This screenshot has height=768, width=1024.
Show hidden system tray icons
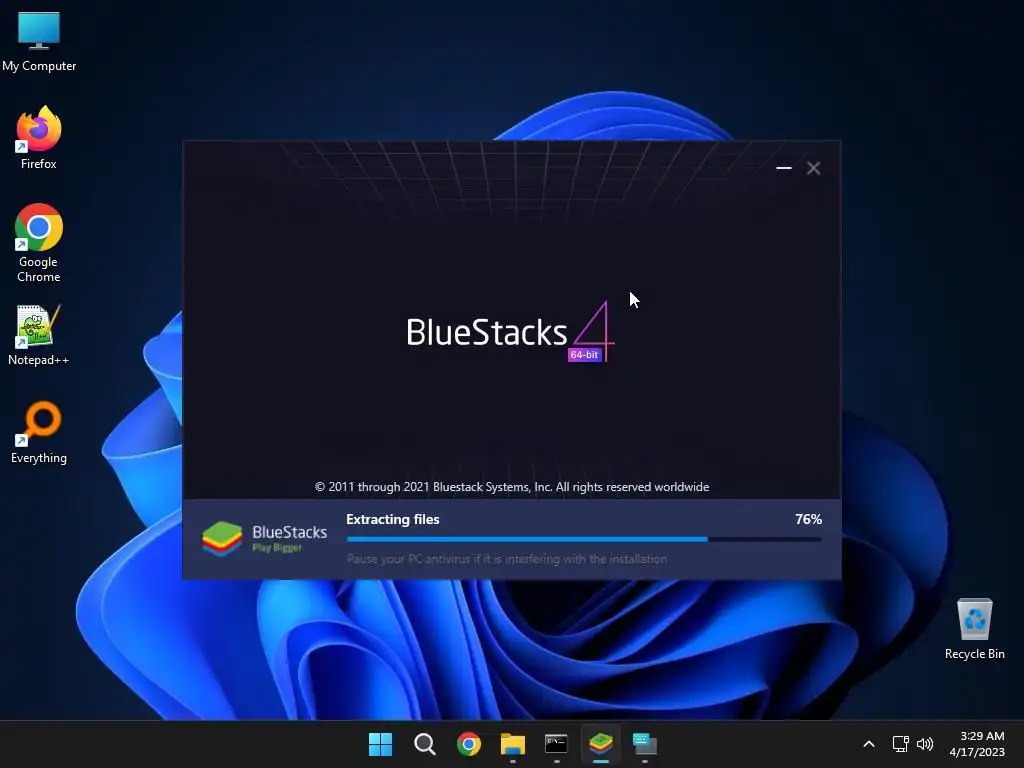click(869, 744)
